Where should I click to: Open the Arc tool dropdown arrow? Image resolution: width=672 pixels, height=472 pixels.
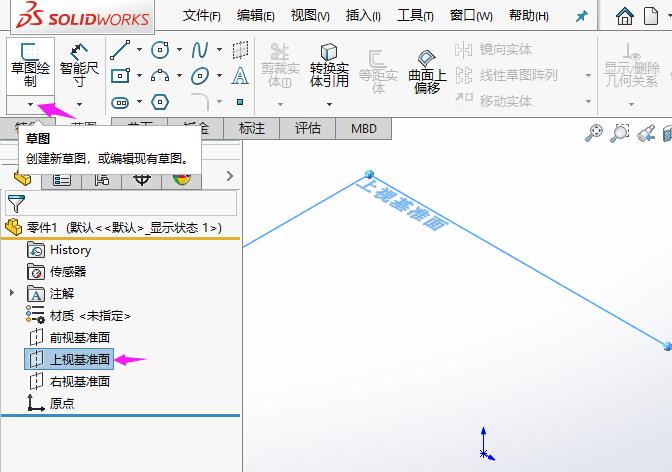179,76
